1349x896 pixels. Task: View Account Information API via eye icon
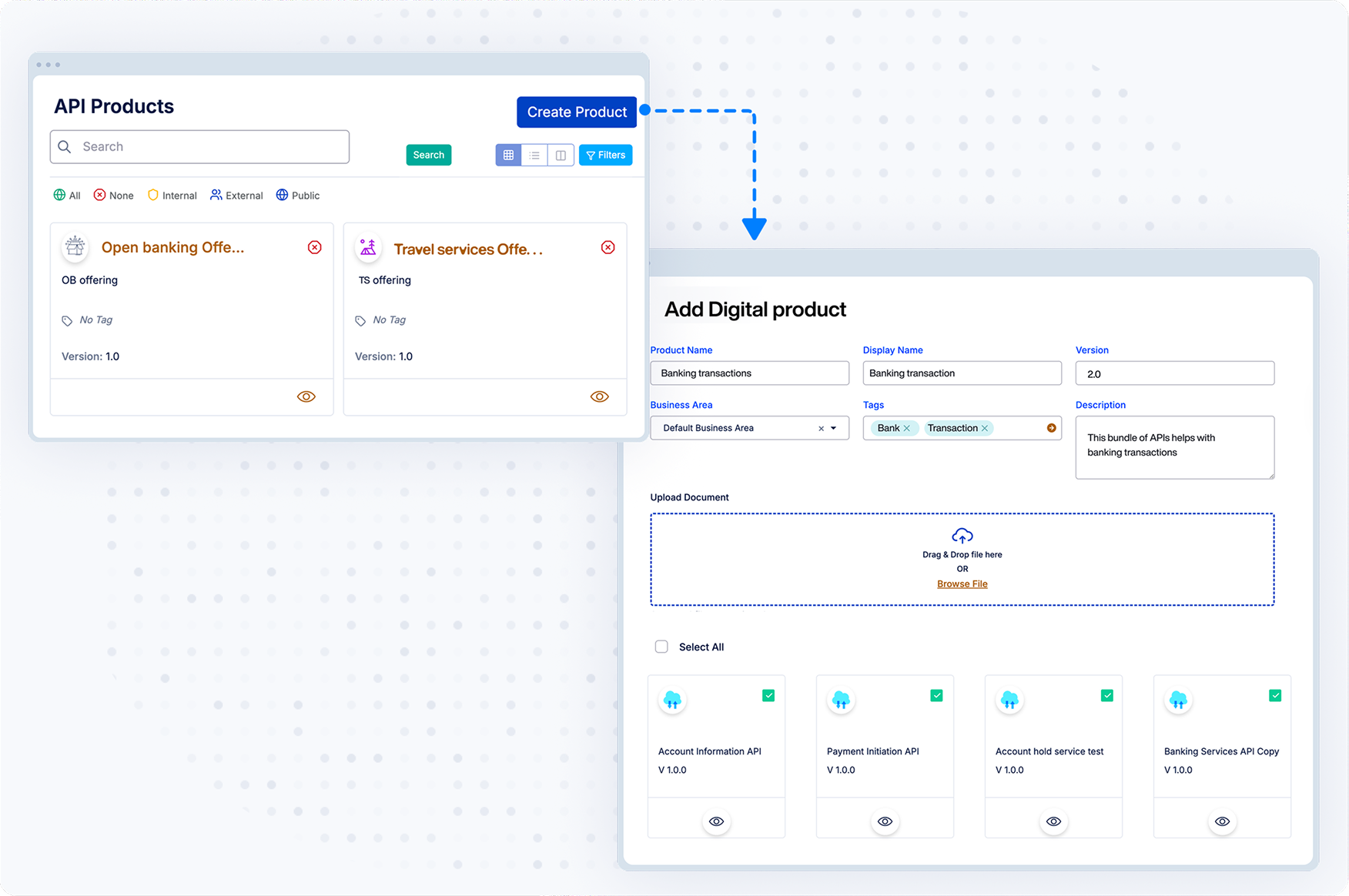tap(716, 821)
